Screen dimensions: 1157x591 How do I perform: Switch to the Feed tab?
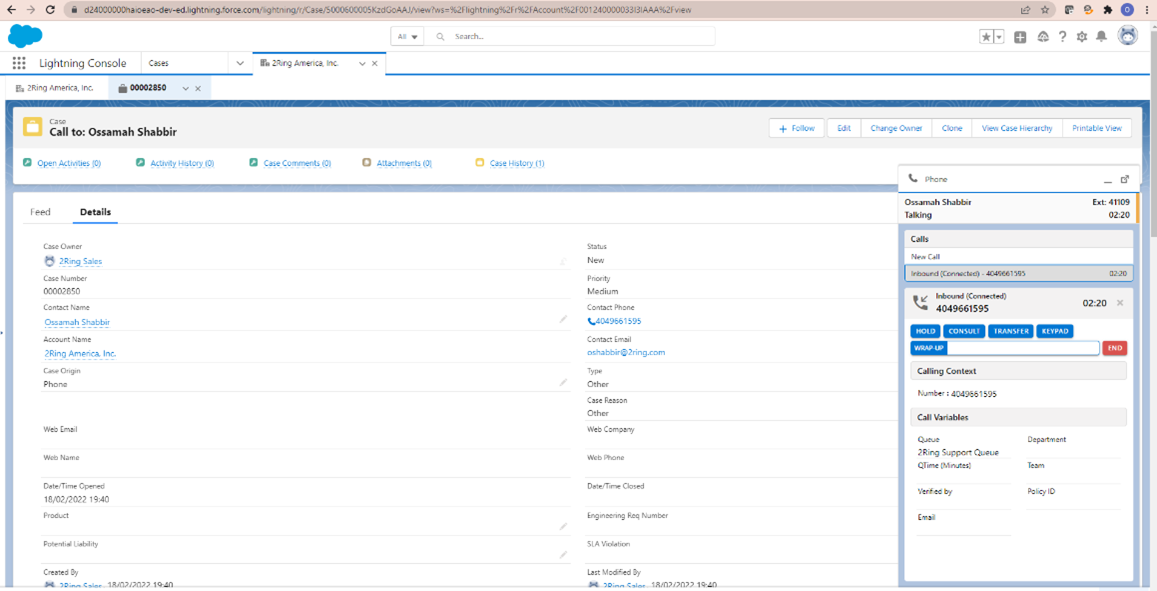point(40,212)
